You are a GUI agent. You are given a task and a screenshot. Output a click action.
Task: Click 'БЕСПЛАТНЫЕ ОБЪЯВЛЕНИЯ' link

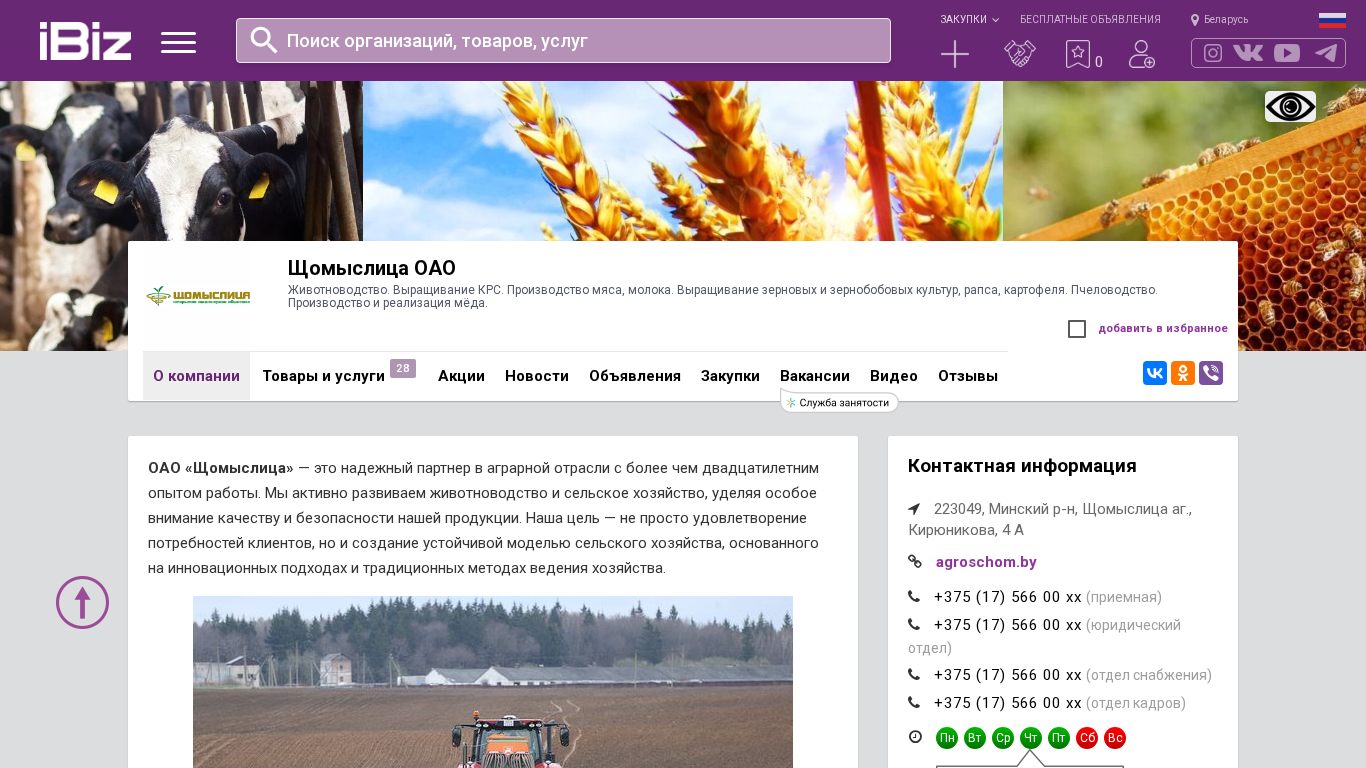pyautogui.click(x=1090, y=20)
